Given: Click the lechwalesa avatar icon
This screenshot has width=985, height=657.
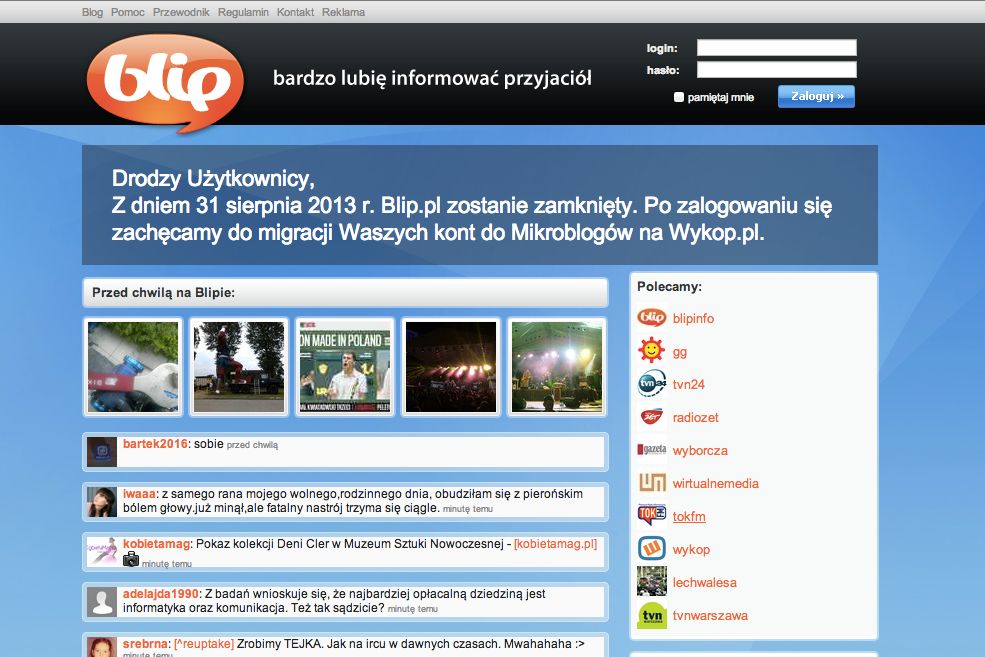Looking at the screenshot, I should pyautogui.click(x=651, y=582).
